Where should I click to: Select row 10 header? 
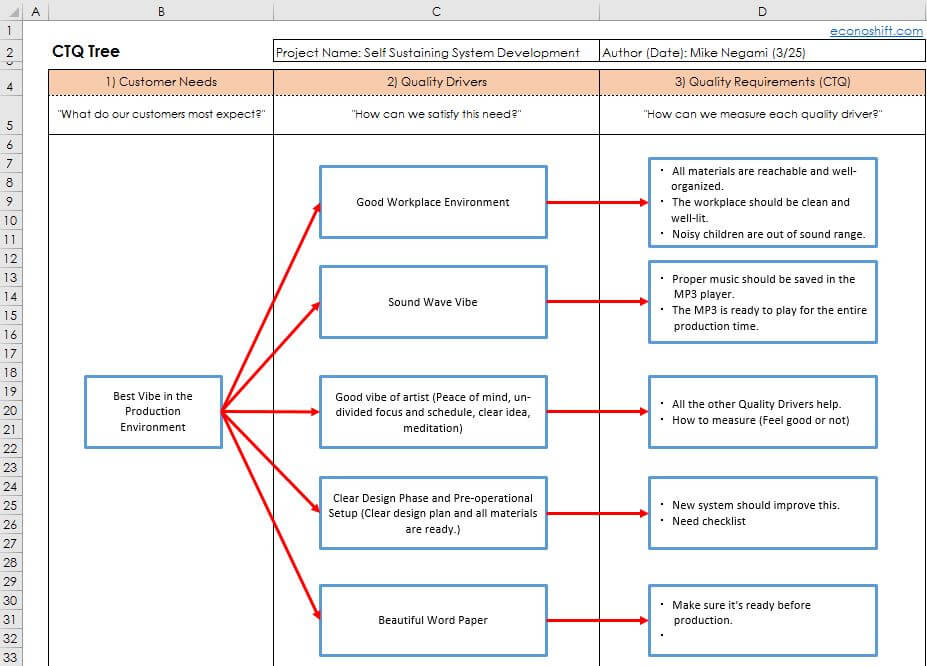tap(11, 220)
